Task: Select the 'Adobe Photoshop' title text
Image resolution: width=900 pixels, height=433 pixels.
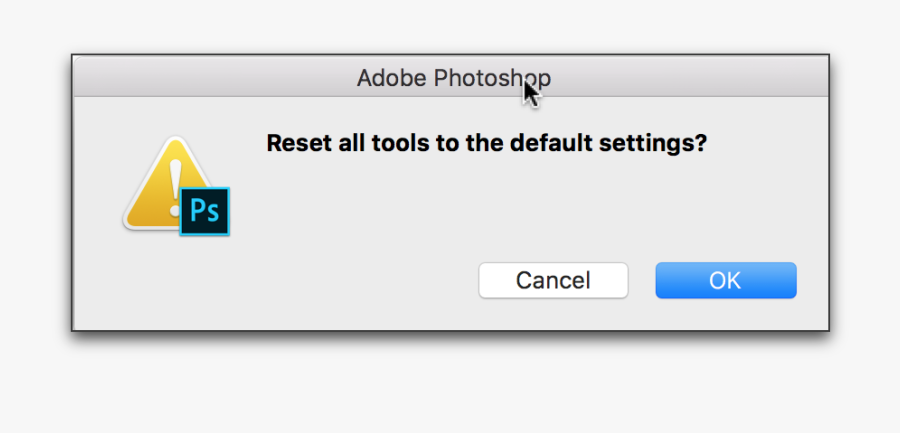Action: (x=453, y=78)
